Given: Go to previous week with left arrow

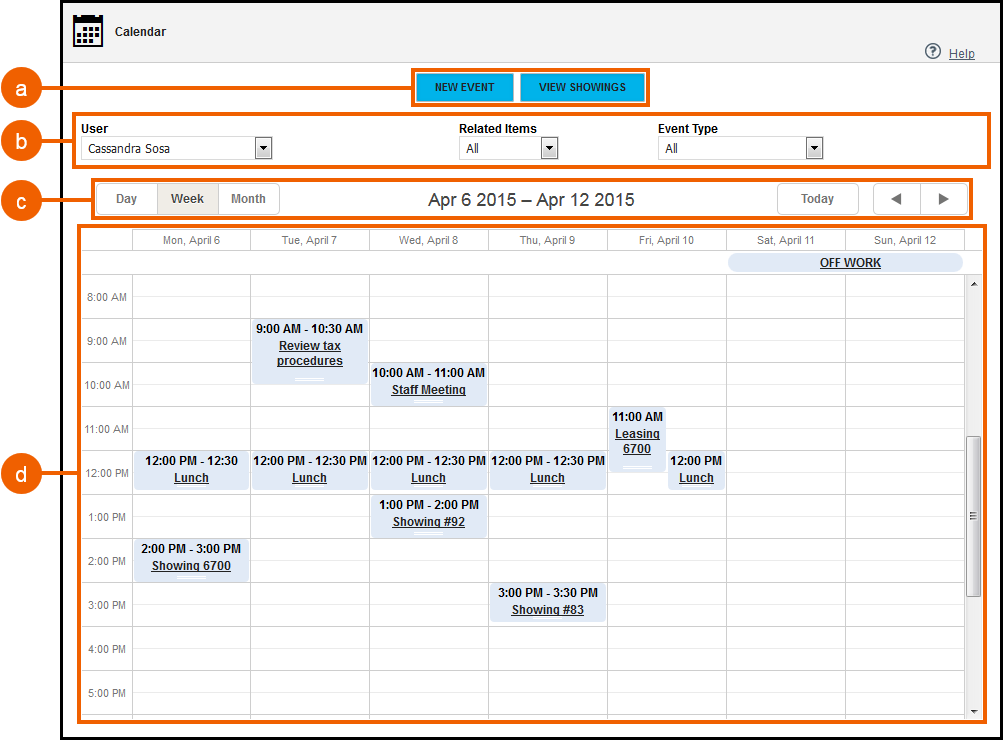Looking at the screenshot, I should click(896, 199).
